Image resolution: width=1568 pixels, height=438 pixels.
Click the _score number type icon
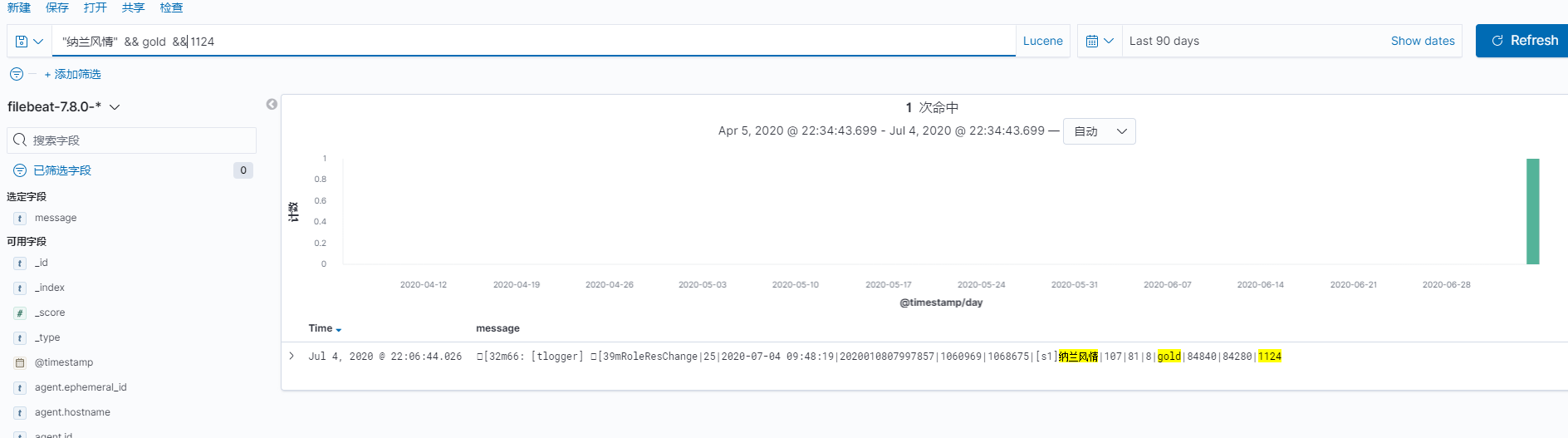coord(20,313)
